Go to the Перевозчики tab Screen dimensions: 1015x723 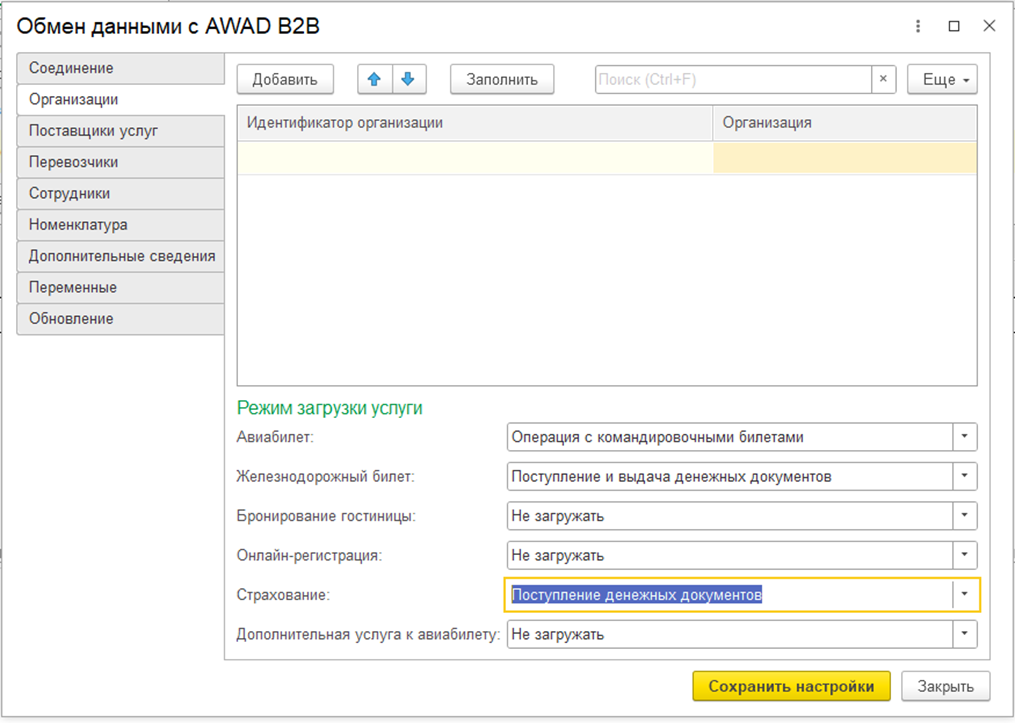120,162
